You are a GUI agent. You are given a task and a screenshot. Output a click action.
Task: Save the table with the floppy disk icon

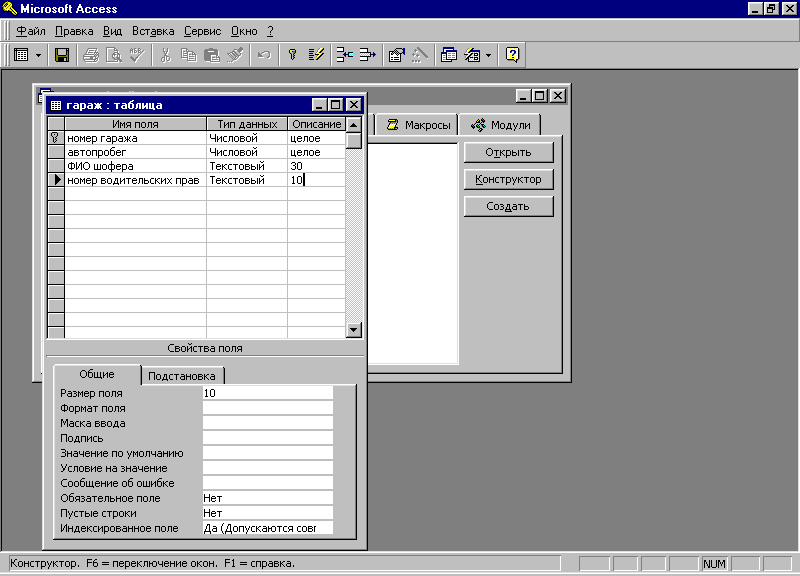click(x=62, y=55)
